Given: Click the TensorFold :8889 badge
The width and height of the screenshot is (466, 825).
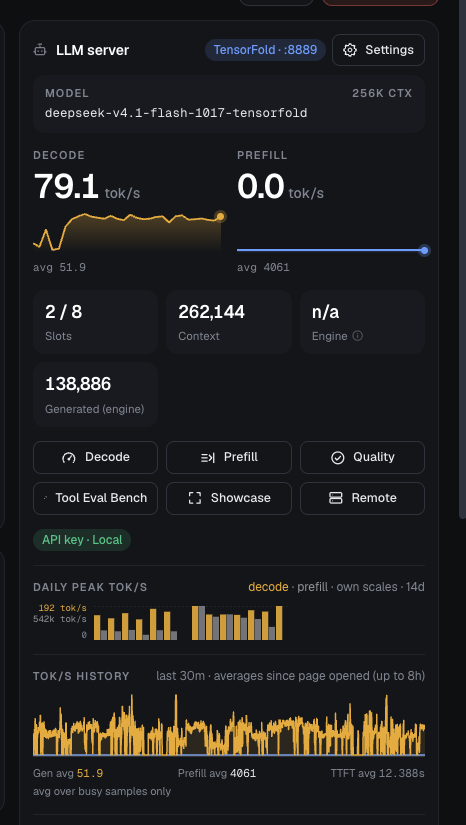Looking at the screenshot, I should click(265, 50).
